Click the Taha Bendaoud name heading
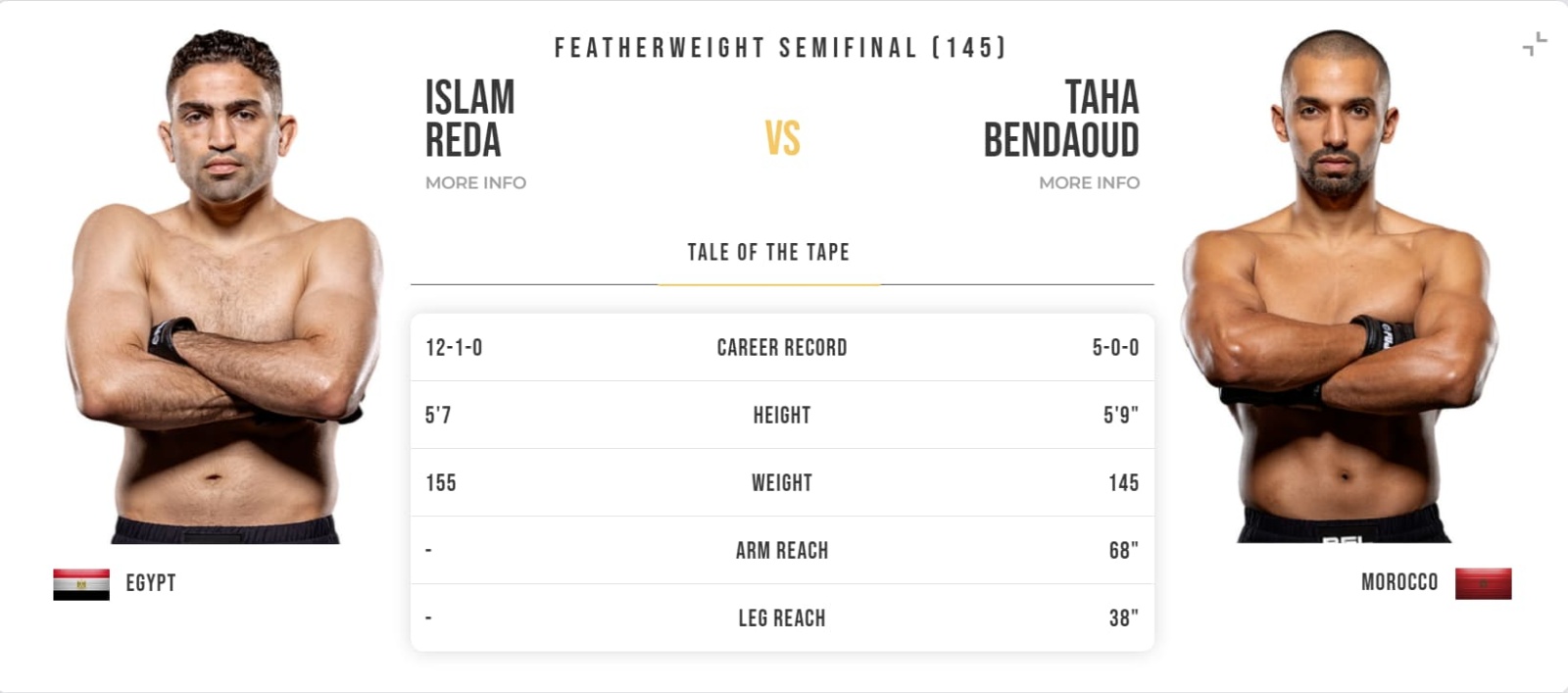Screen dimensions: 1568x693 coord(1062,119)
